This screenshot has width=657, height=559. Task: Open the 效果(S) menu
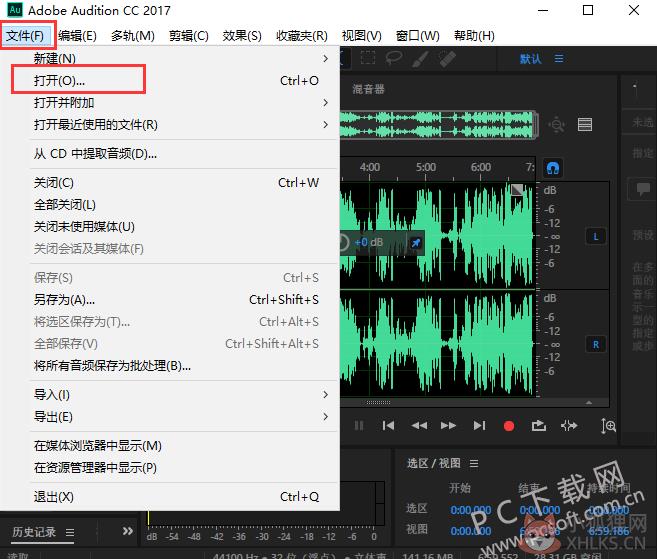tap(242, 36)
